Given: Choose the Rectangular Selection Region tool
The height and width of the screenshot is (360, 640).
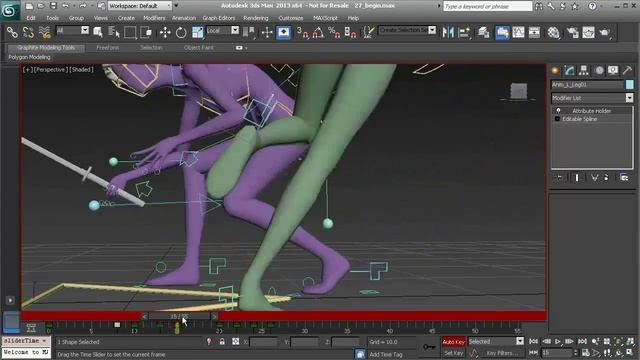Looking at the screenshot, I should 130,32.
